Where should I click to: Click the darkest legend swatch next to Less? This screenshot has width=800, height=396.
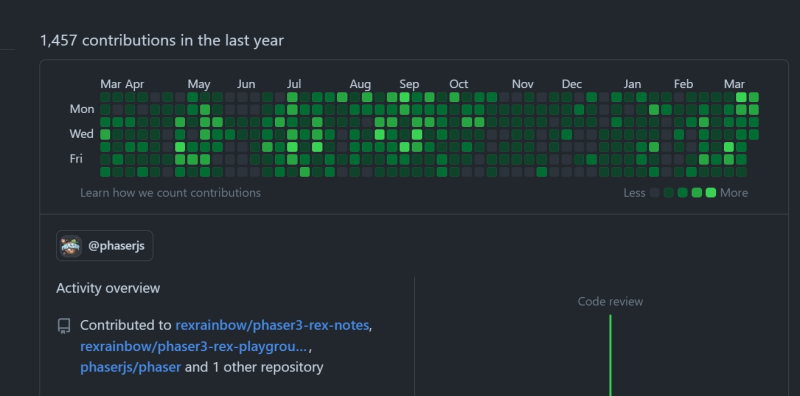pos(655,193)
